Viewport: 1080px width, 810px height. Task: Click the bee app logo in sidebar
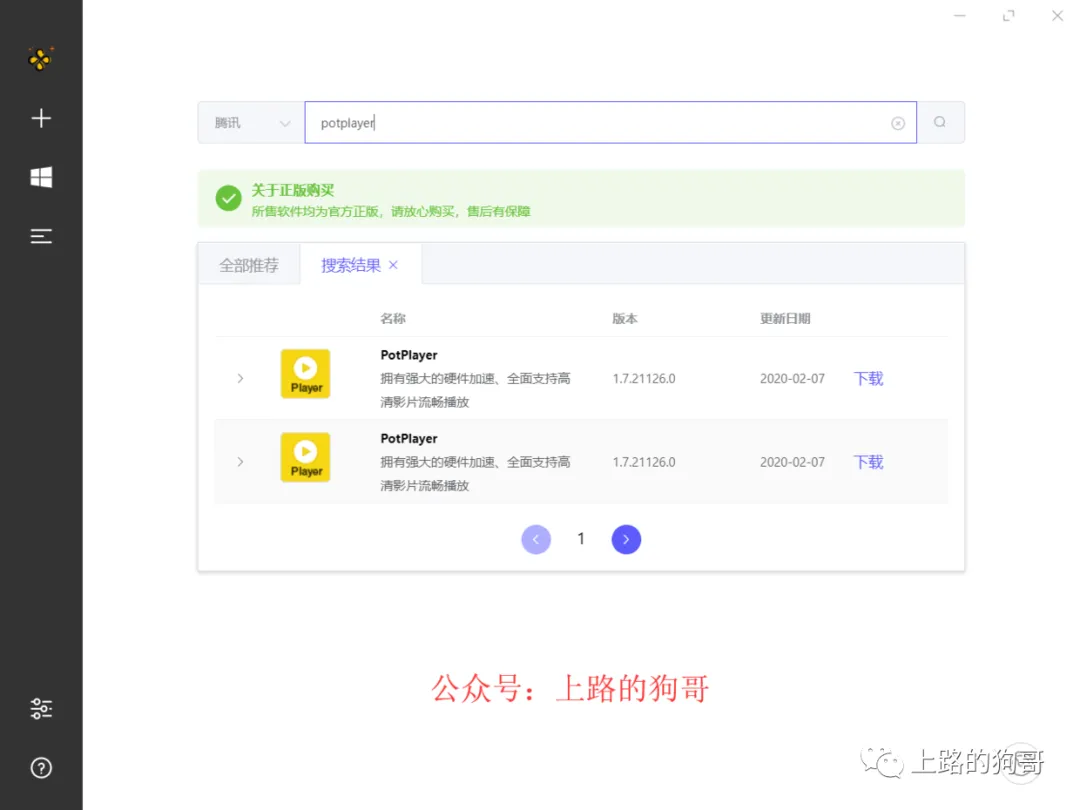pyautogui.click(x=41, y=59)
